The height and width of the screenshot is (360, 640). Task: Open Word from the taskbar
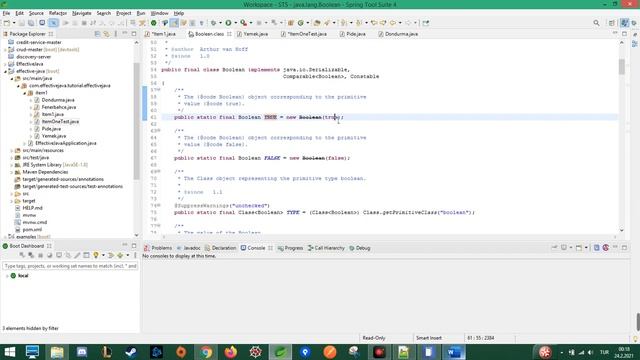tap(454, 352)
